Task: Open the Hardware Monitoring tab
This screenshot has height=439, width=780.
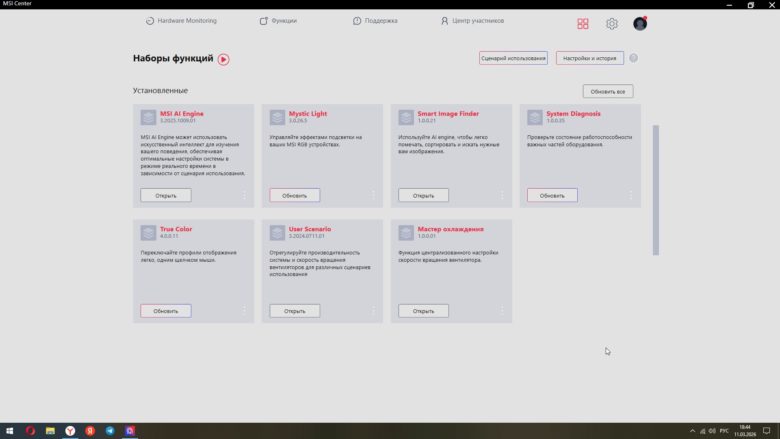Action: 181,21
